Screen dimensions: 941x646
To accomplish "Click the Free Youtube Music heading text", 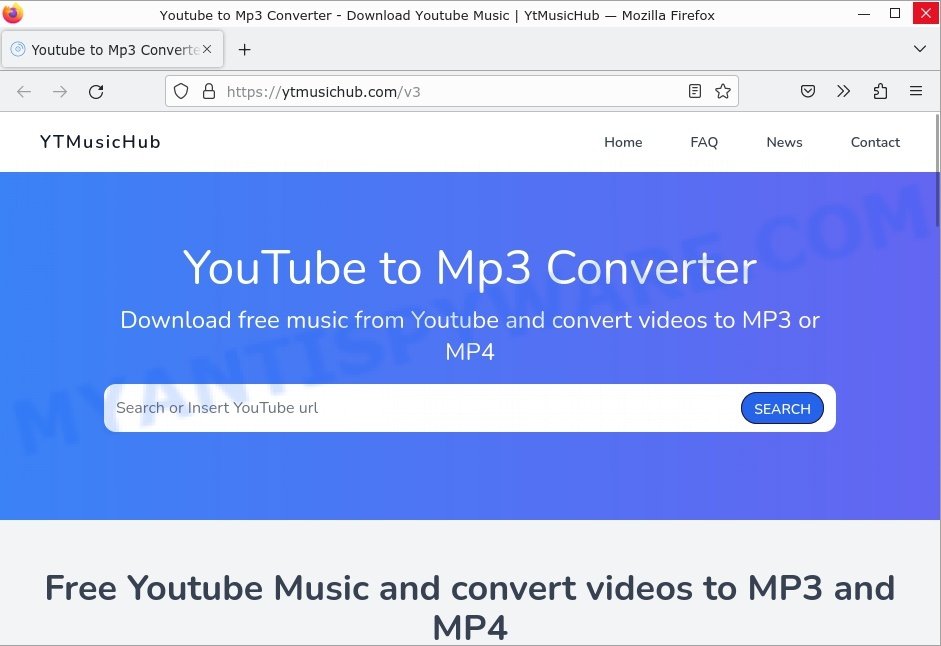I will 470,607.
